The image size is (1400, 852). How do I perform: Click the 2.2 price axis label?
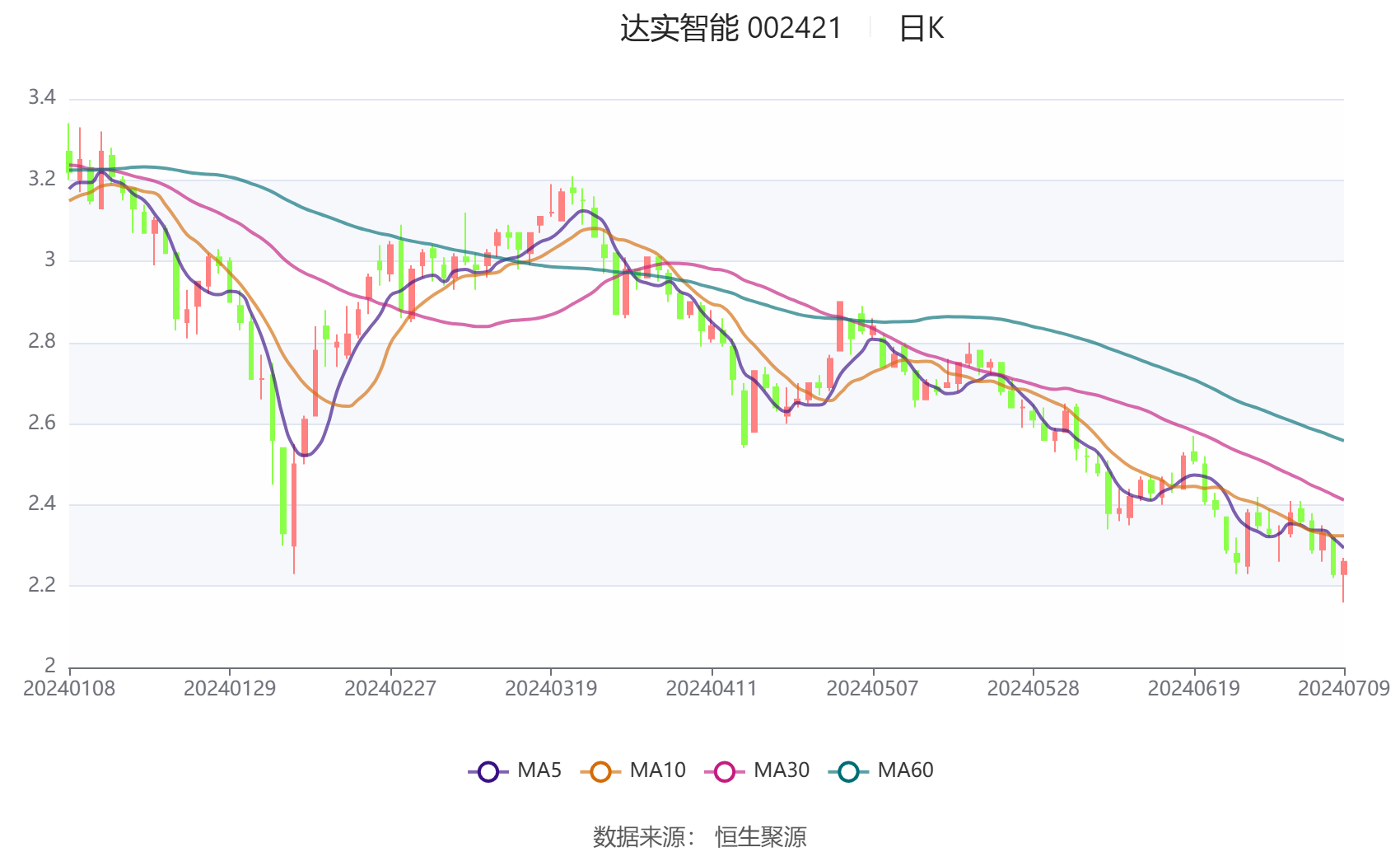tap(42, 585)
